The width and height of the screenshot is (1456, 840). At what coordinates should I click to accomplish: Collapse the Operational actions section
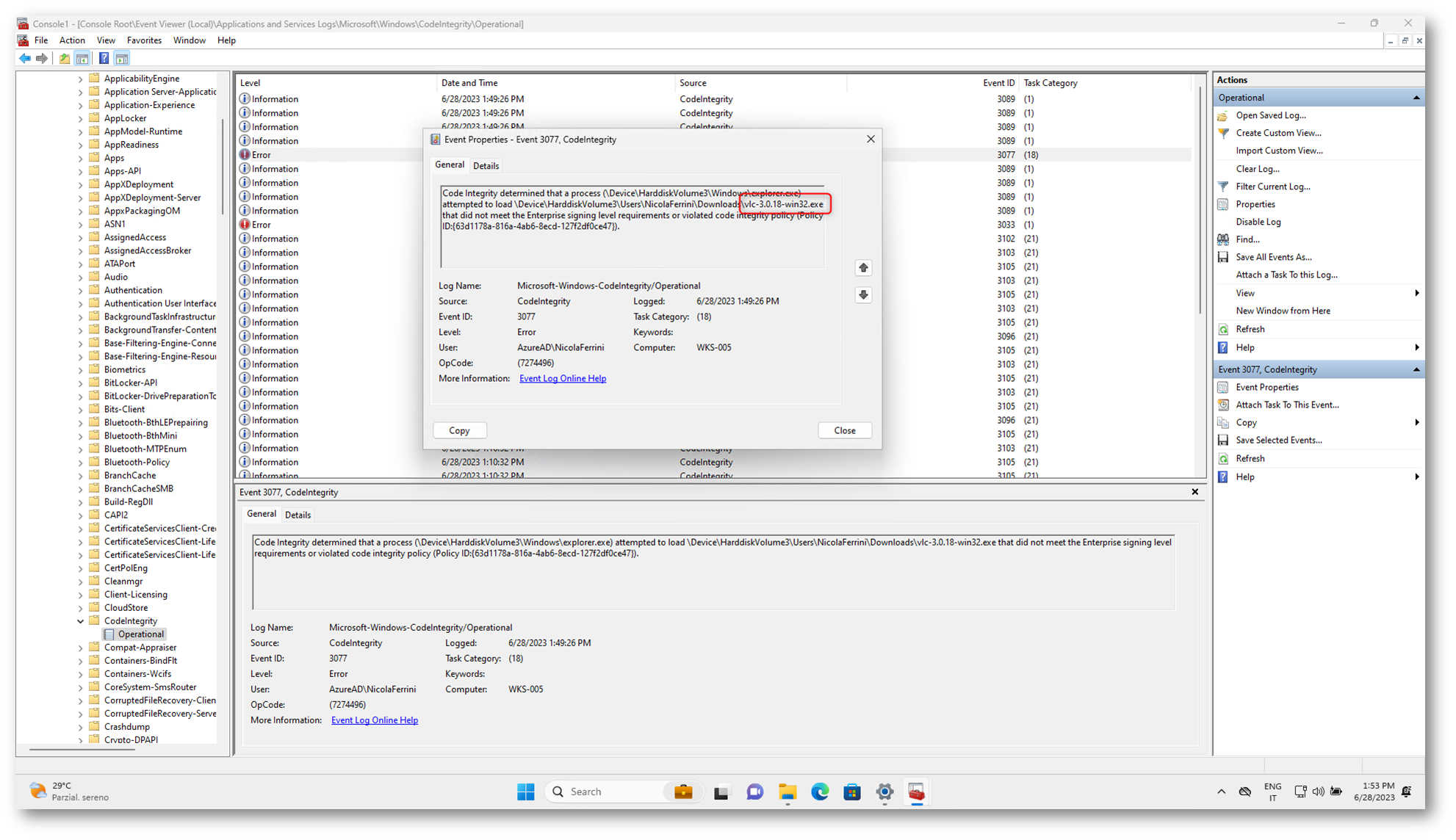(1416, 98)
